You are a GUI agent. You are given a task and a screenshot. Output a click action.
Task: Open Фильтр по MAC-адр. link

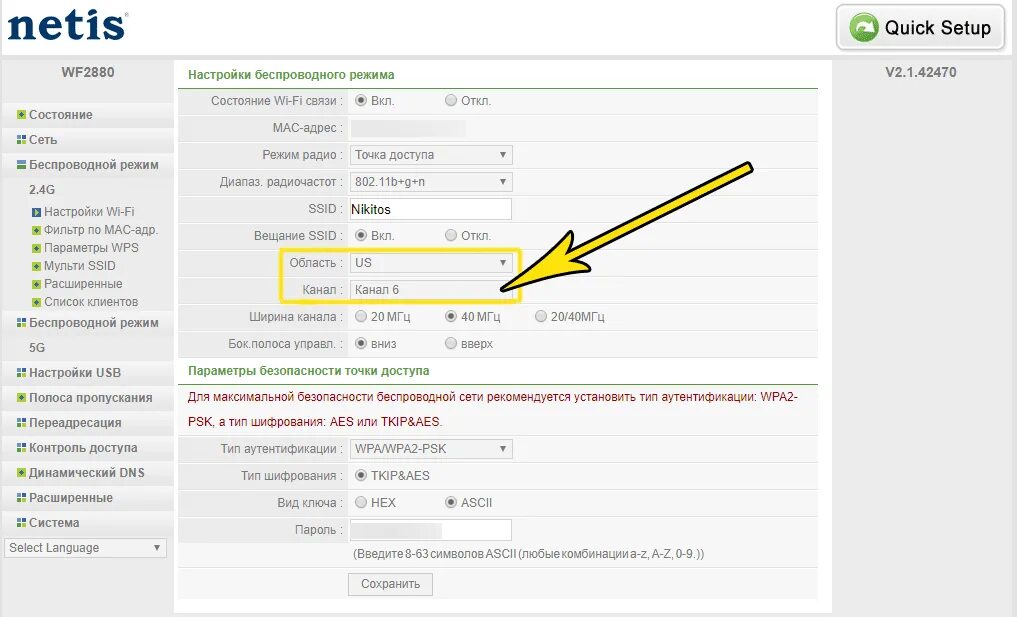coord(101,230)
